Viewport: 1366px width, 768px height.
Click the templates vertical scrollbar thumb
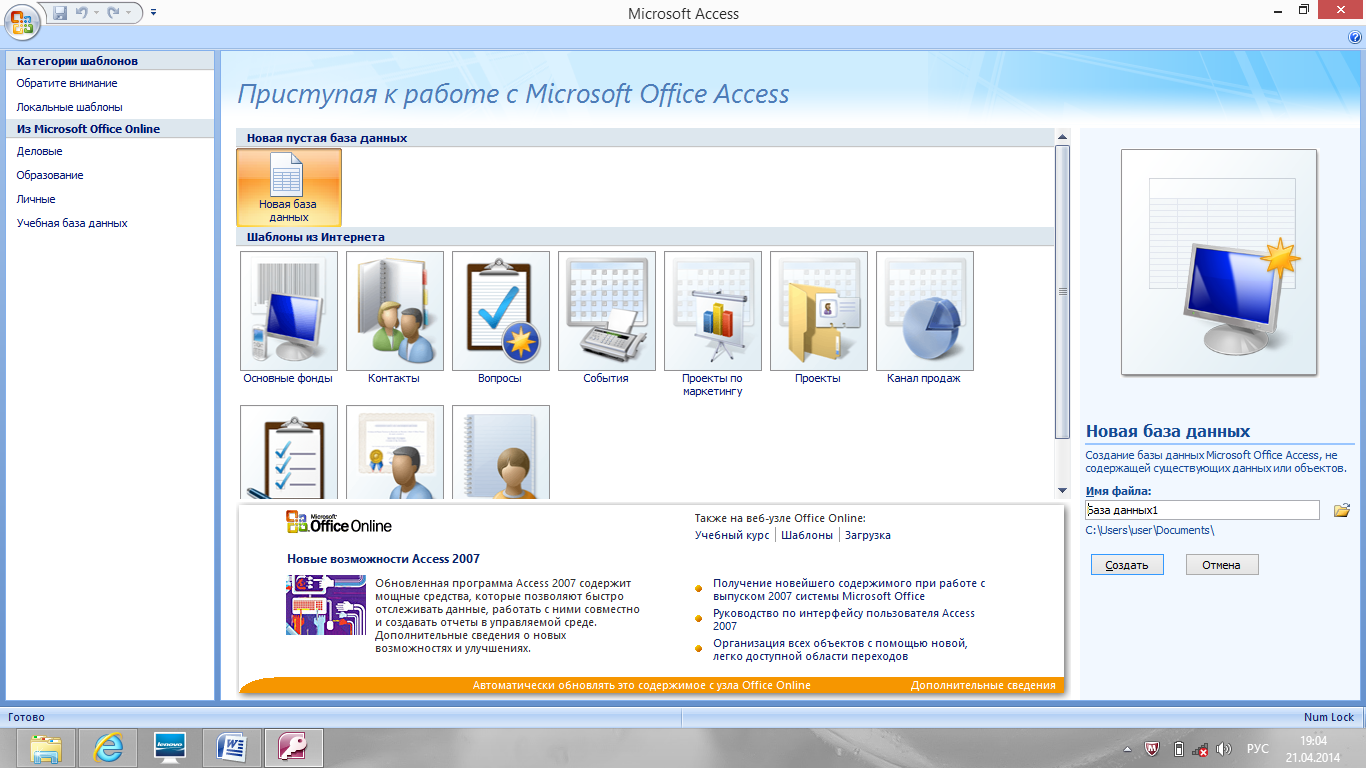(1062, 291)
